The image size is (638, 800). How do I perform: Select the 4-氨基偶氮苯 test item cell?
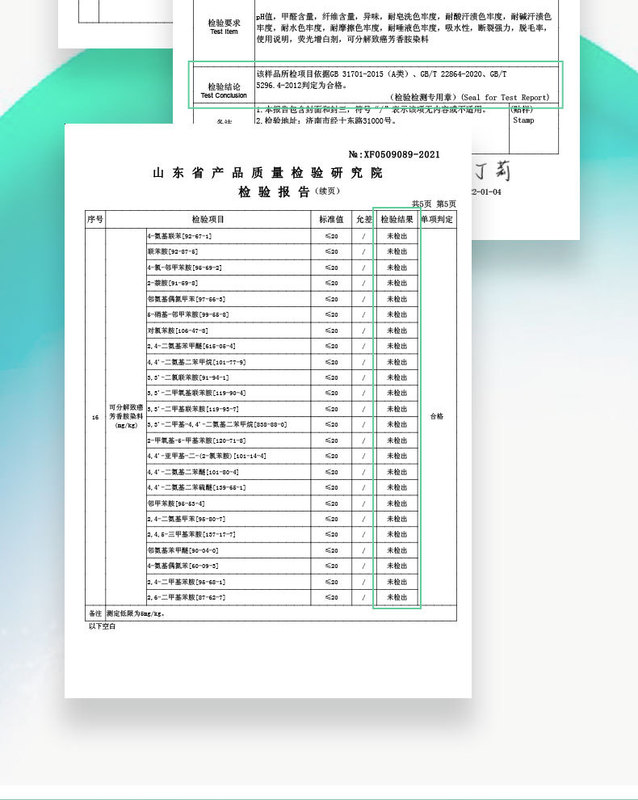tap(228, 566)
